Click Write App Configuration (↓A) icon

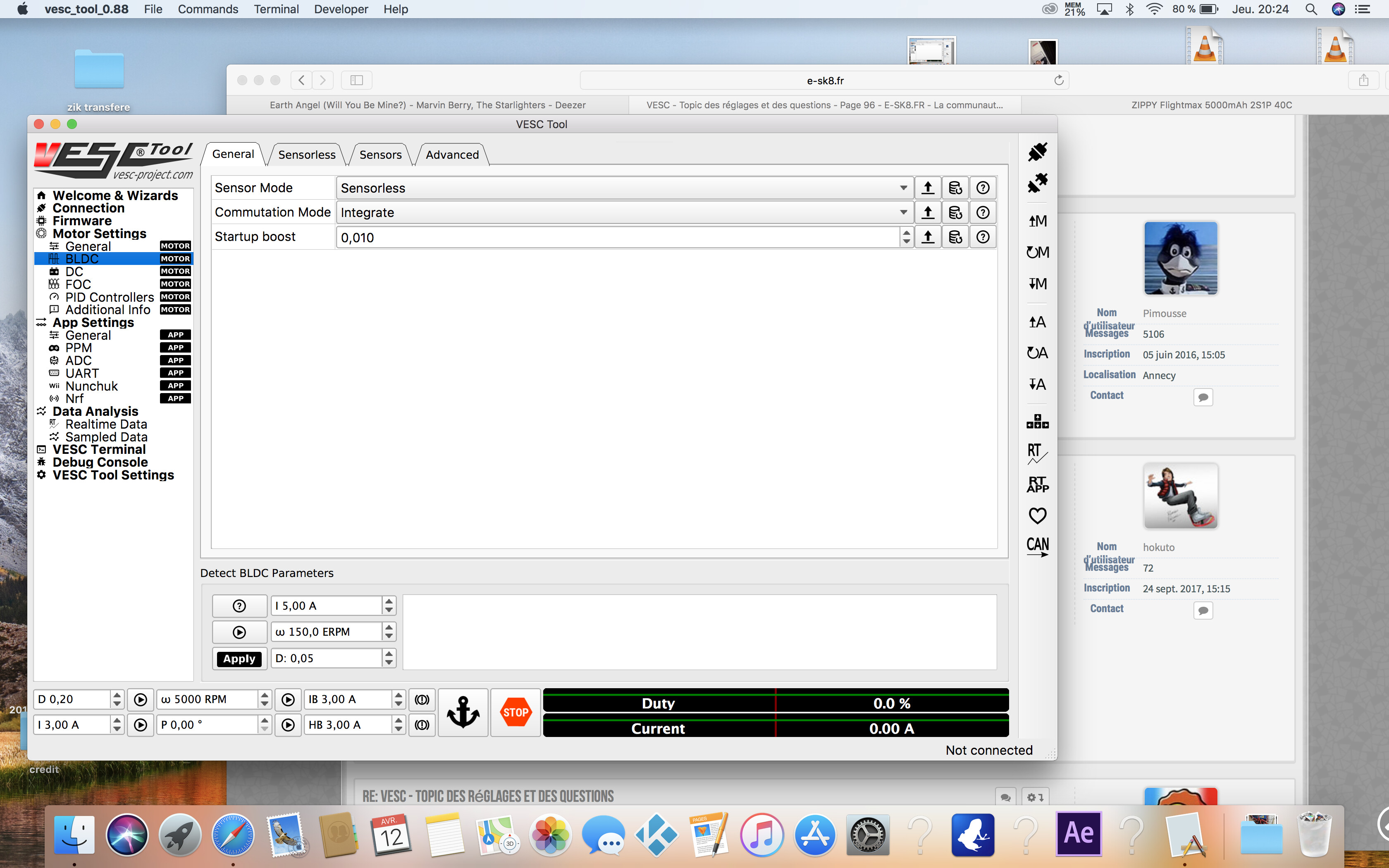click(x=1037, y=384)
